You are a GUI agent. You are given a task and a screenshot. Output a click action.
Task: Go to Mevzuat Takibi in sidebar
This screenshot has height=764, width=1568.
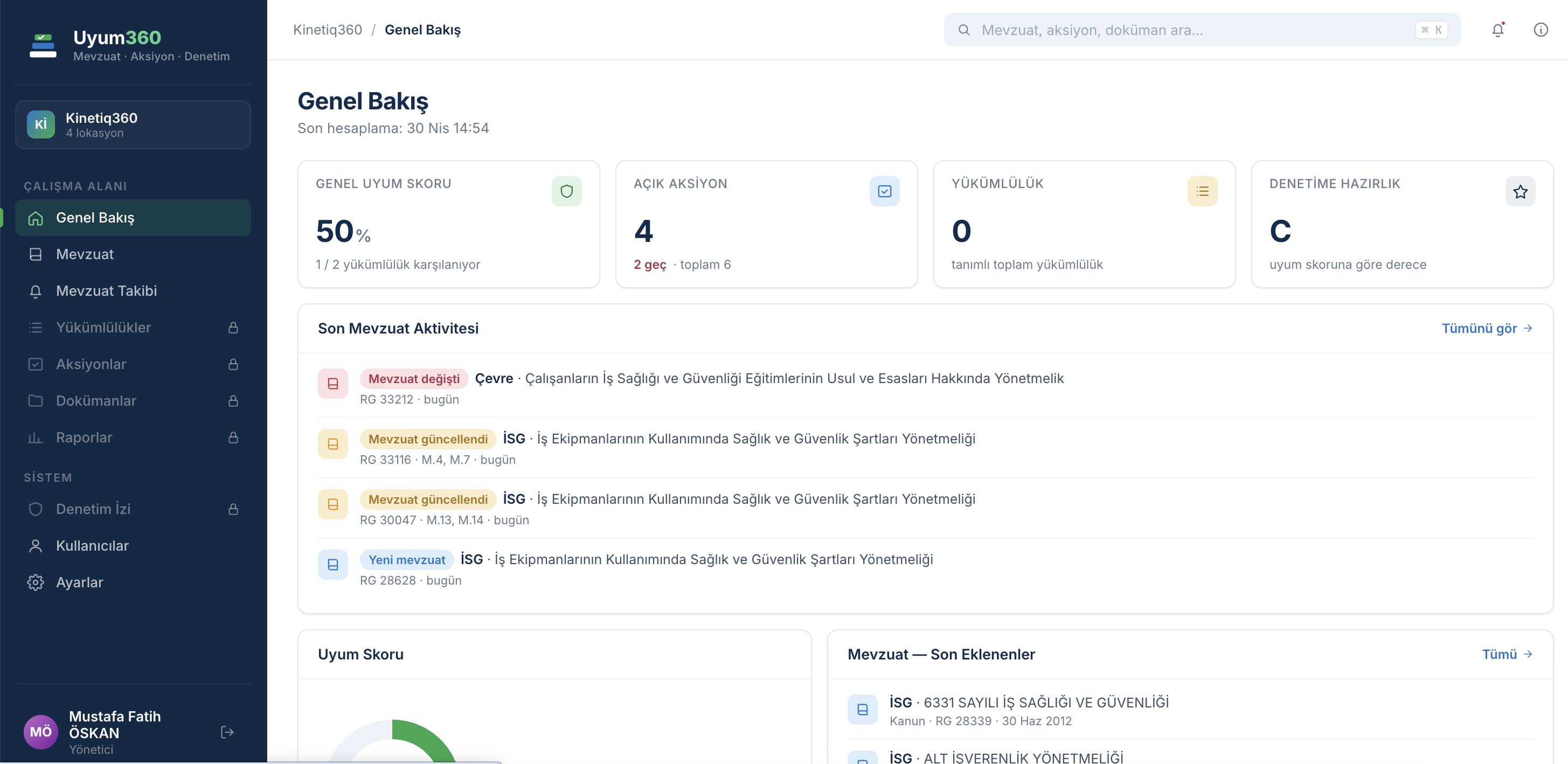coord(133,290)
